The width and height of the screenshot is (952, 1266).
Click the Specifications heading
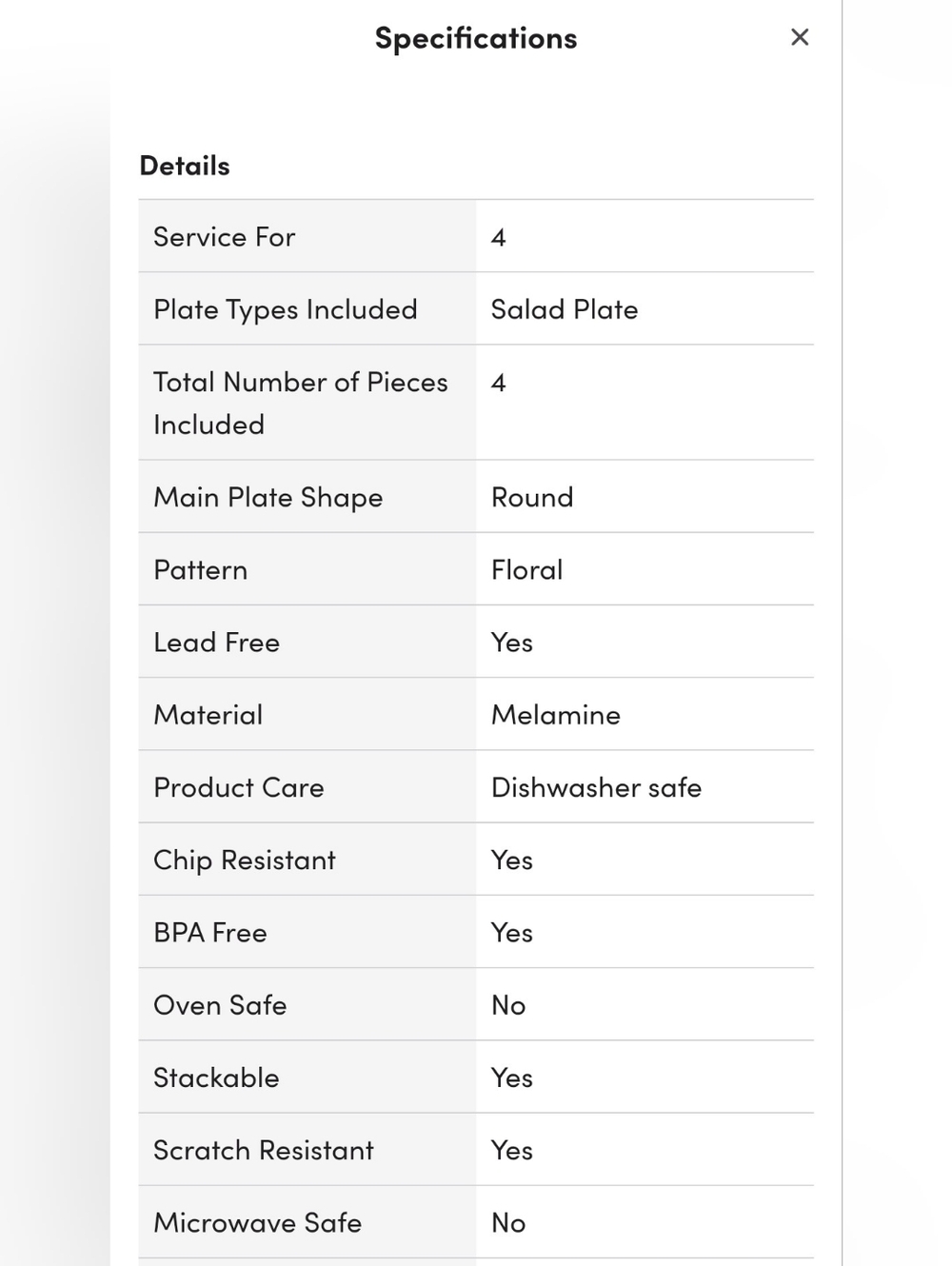(x=476, y=38)
